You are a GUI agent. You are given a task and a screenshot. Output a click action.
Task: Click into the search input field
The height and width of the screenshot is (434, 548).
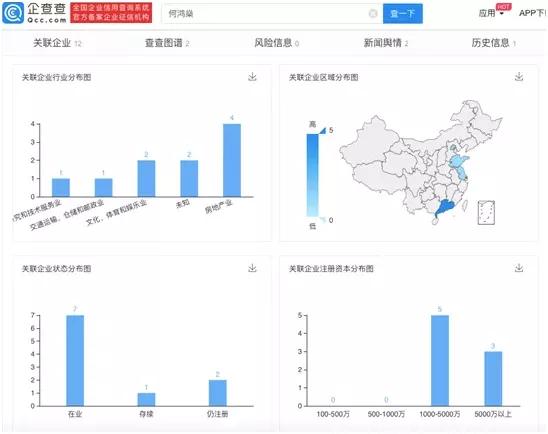266,14
